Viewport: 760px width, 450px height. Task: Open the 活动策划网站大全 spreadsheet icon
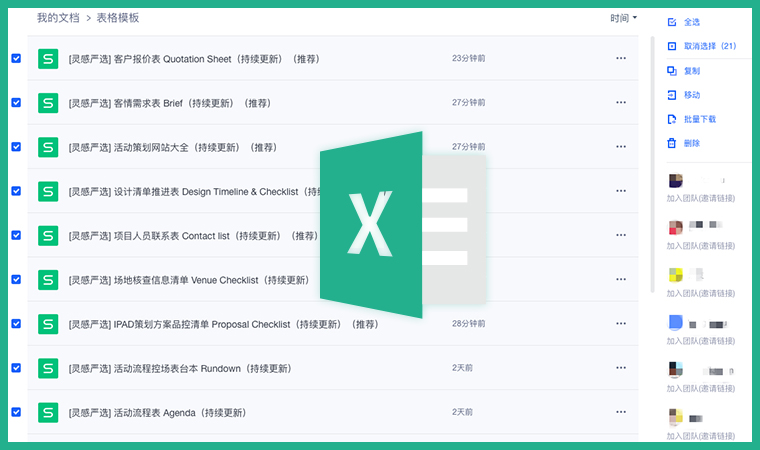coord(48,147)
